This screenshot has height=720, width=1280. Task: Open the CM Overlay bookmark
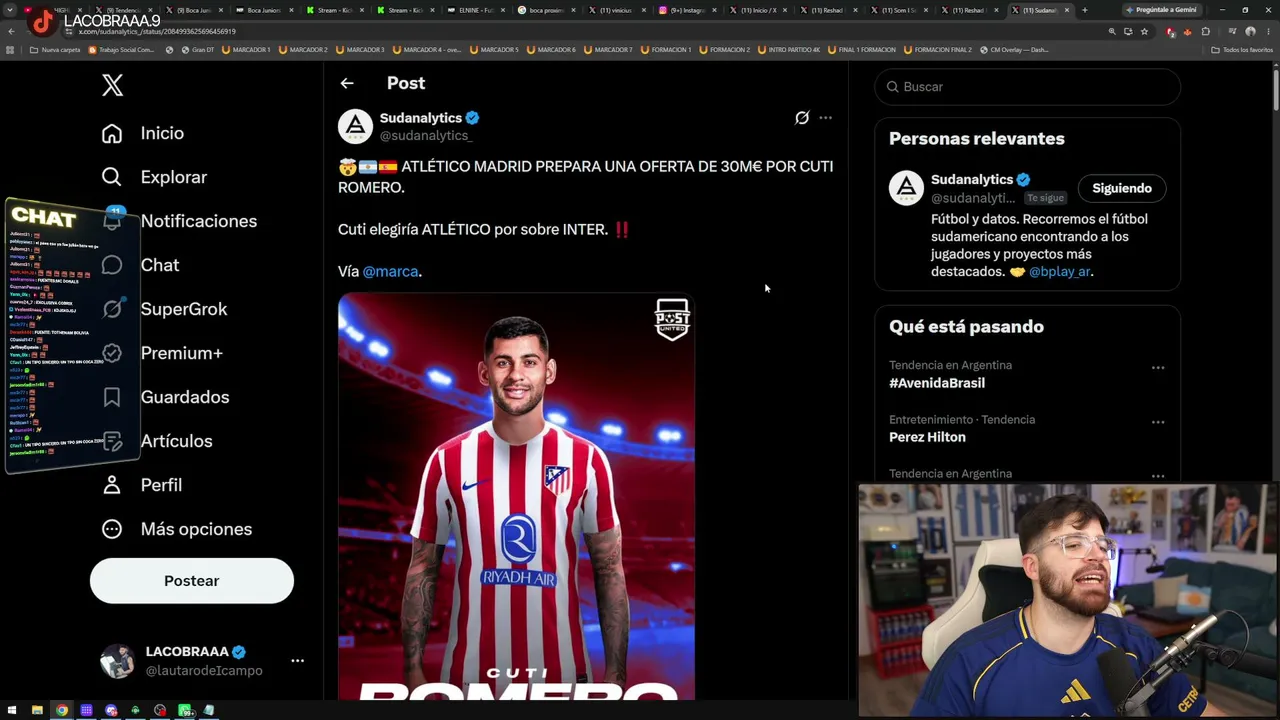click(1014, 49)
